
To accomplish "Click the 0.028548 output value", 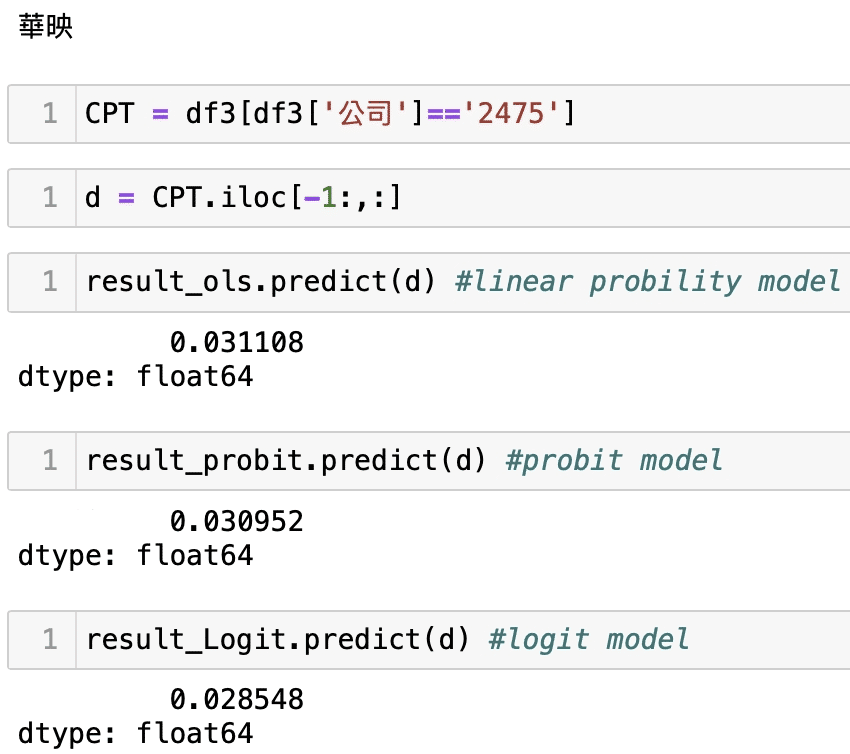I will click(x=236, y=698).
